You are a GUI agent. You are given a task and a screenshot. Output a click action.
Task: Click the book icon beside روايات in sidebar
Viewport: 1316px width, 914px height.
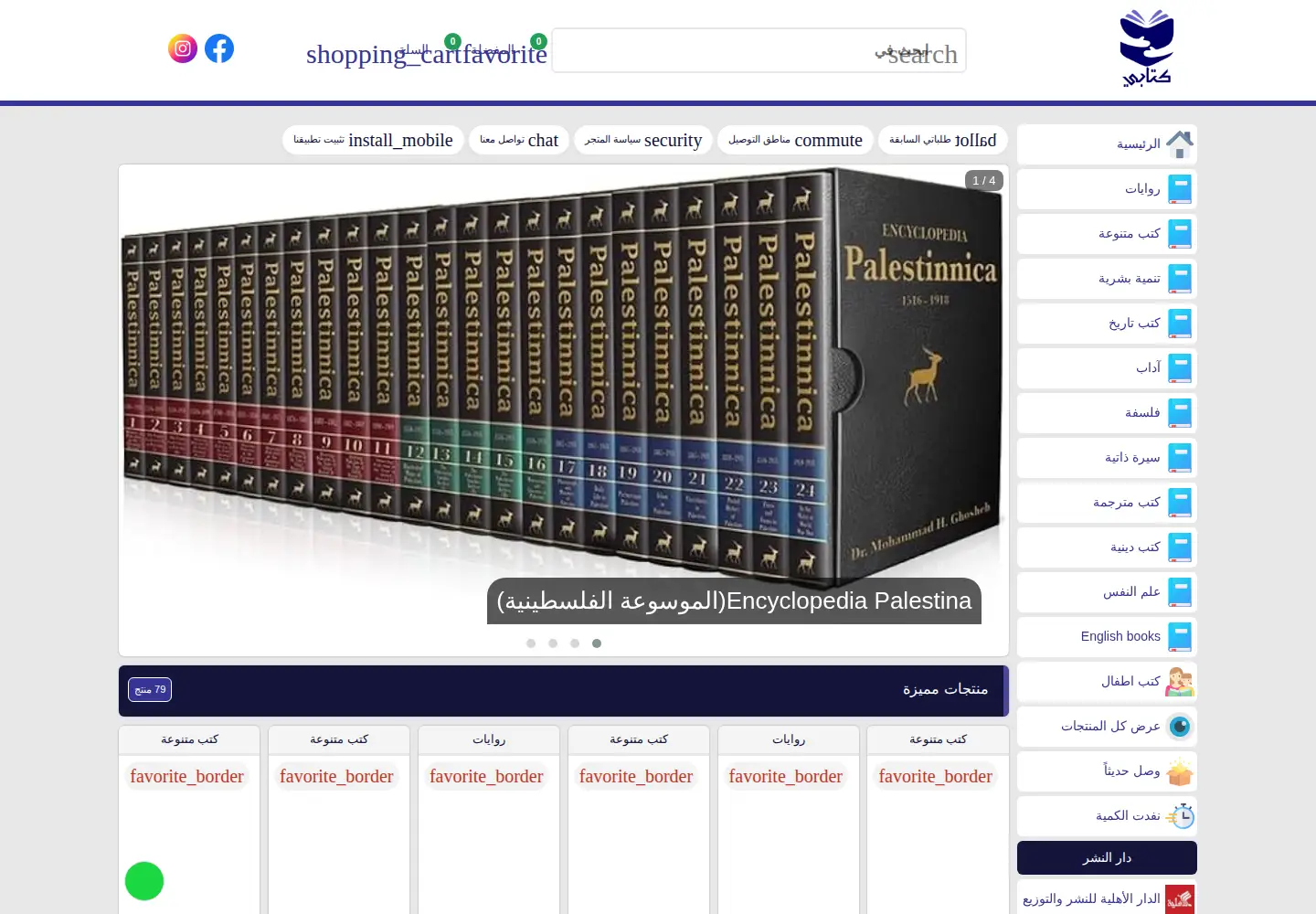[1180, 189]
